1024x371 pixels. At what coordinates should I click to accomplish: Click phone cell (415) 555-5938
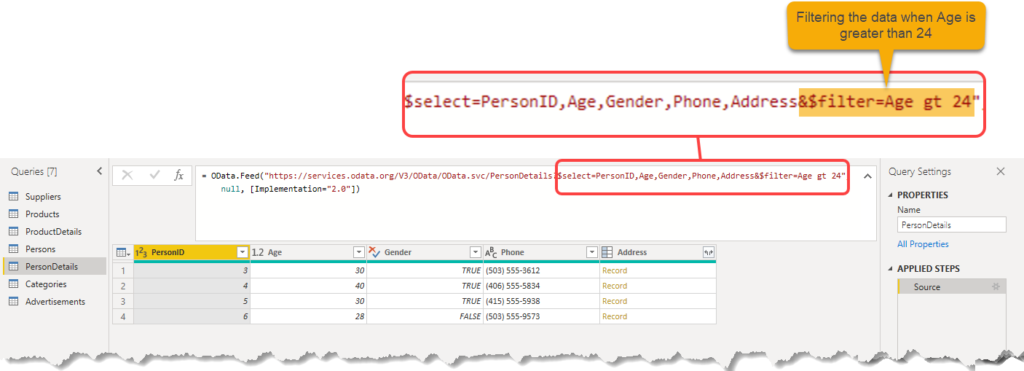click(541, 301)
